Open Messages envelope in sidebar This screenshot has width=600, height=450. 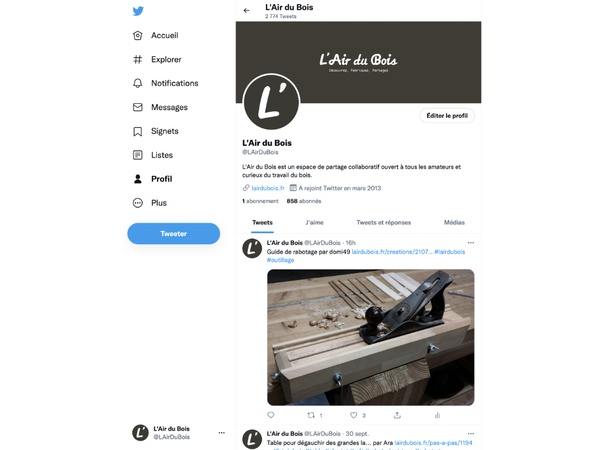(x=160, y=107)
